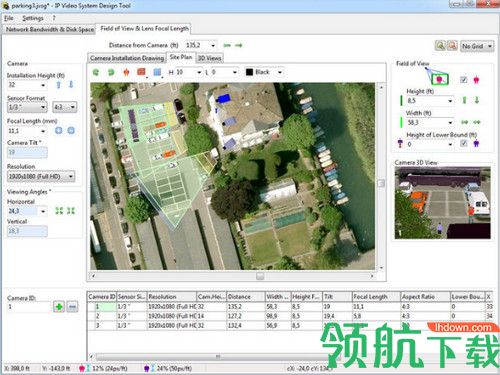This screenshot has width=500, height=375.
Task: Open the Black color dropdown
Action: pyautogui.click(x=280, y=72)
